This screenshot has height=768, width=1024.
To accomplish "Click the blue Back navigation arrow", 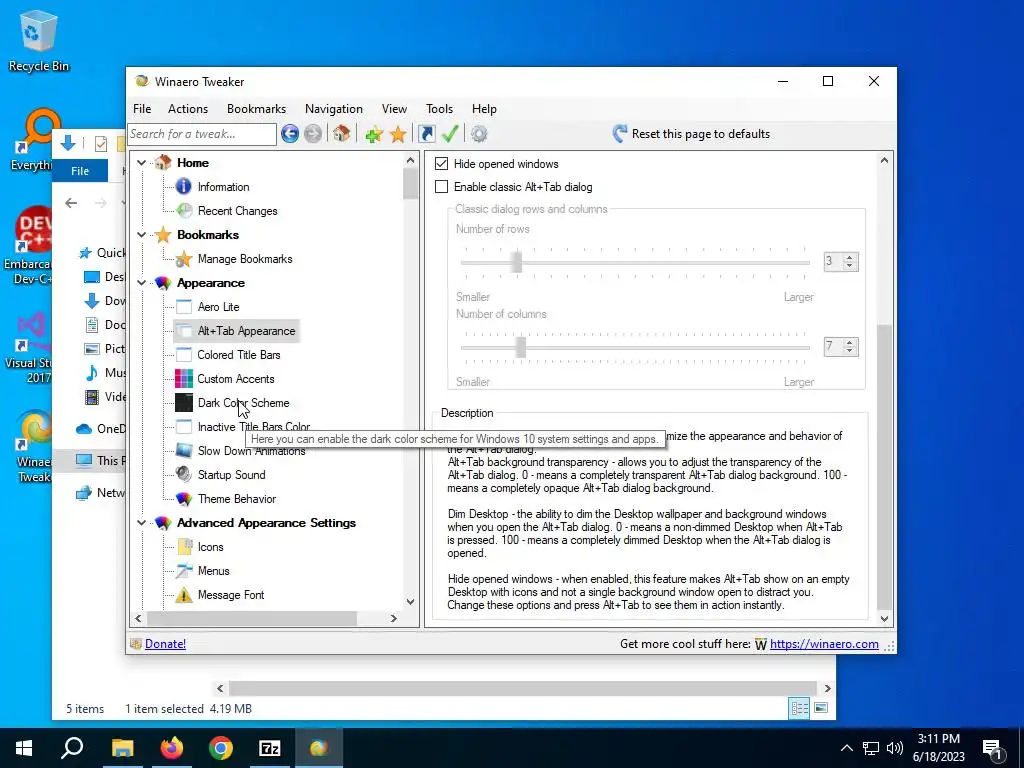I will click(290, 134).
